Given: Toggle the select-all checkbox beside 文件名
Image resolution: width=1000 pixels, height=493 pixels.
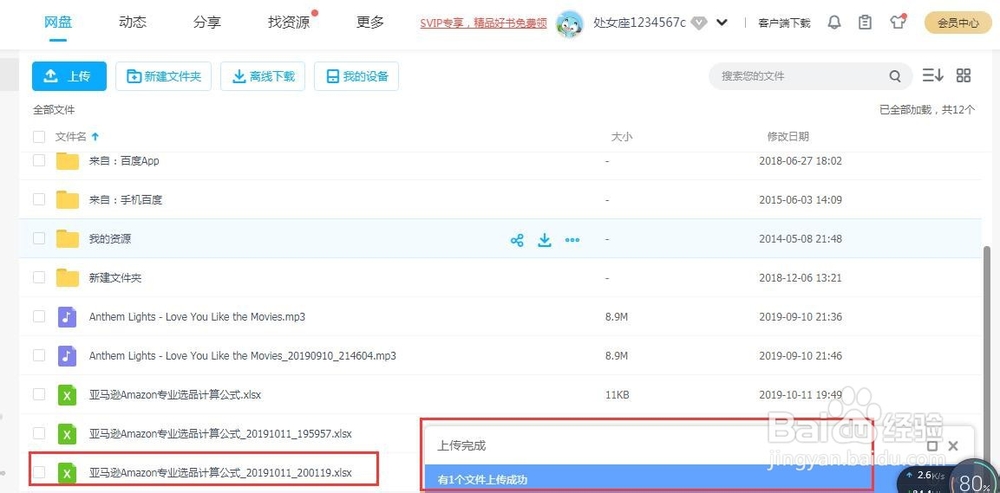Looking at the screenshot, I should 39,136.
